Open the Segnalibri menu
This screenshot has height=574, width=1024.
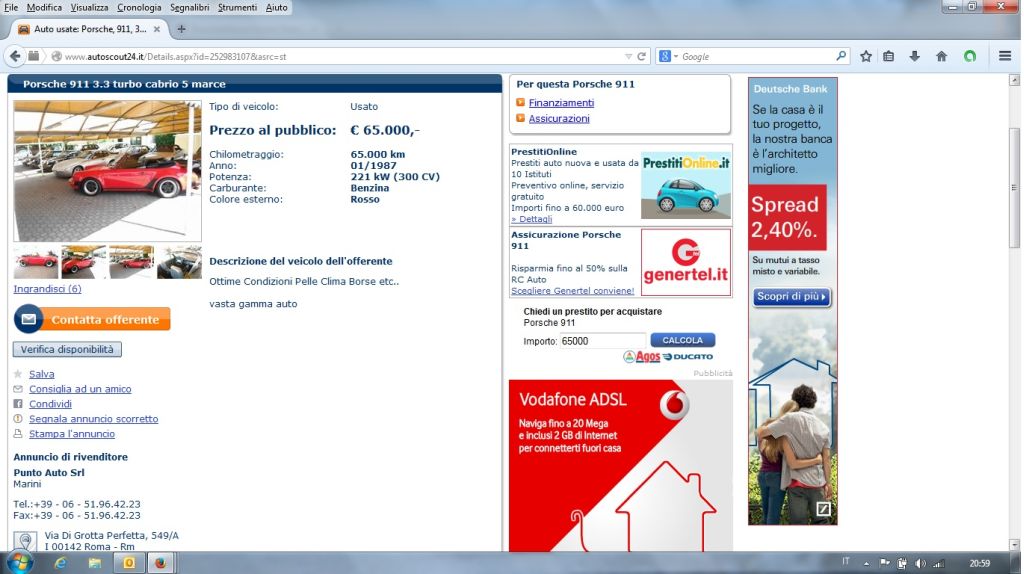[189, 7]
